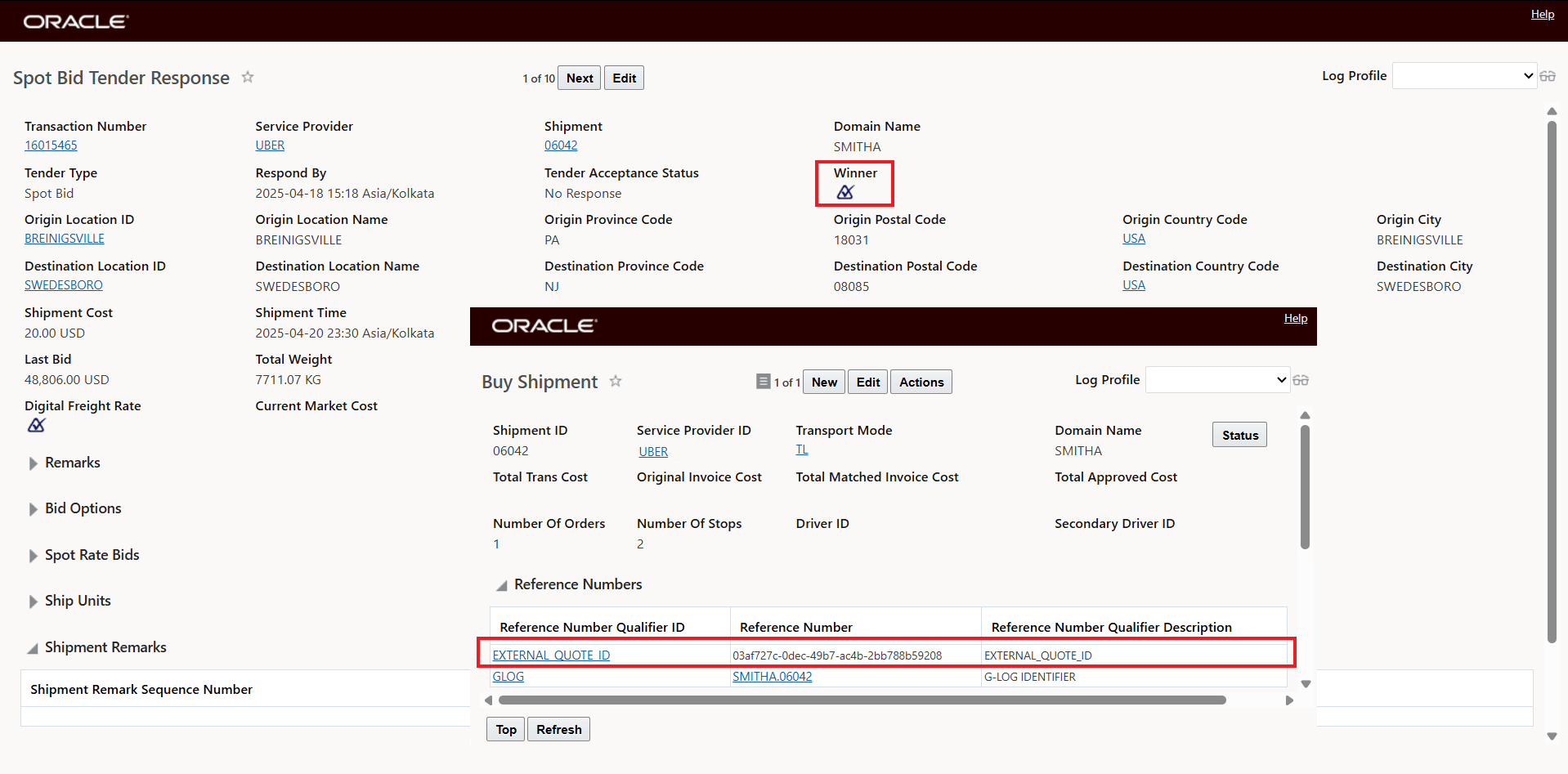Click Buy Shipment vertical scrollbar thumb
The height and width of the screenshot is (774, 1568).
point(1305,486)
